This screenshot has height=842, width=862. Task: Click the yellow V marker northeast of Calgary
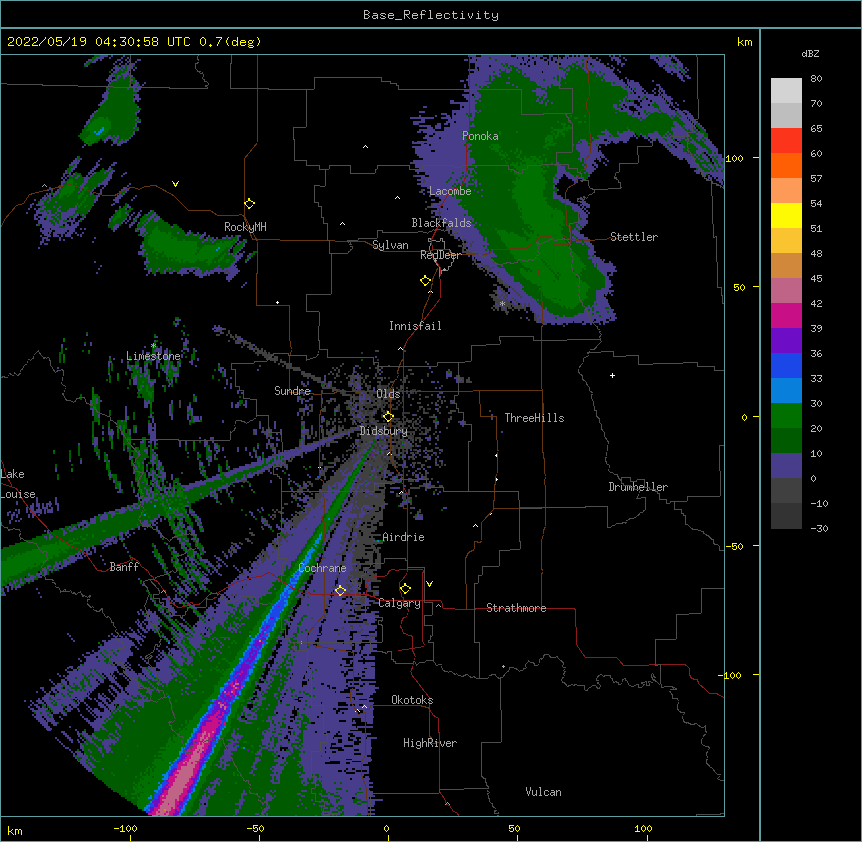click(x=429, y=584)
